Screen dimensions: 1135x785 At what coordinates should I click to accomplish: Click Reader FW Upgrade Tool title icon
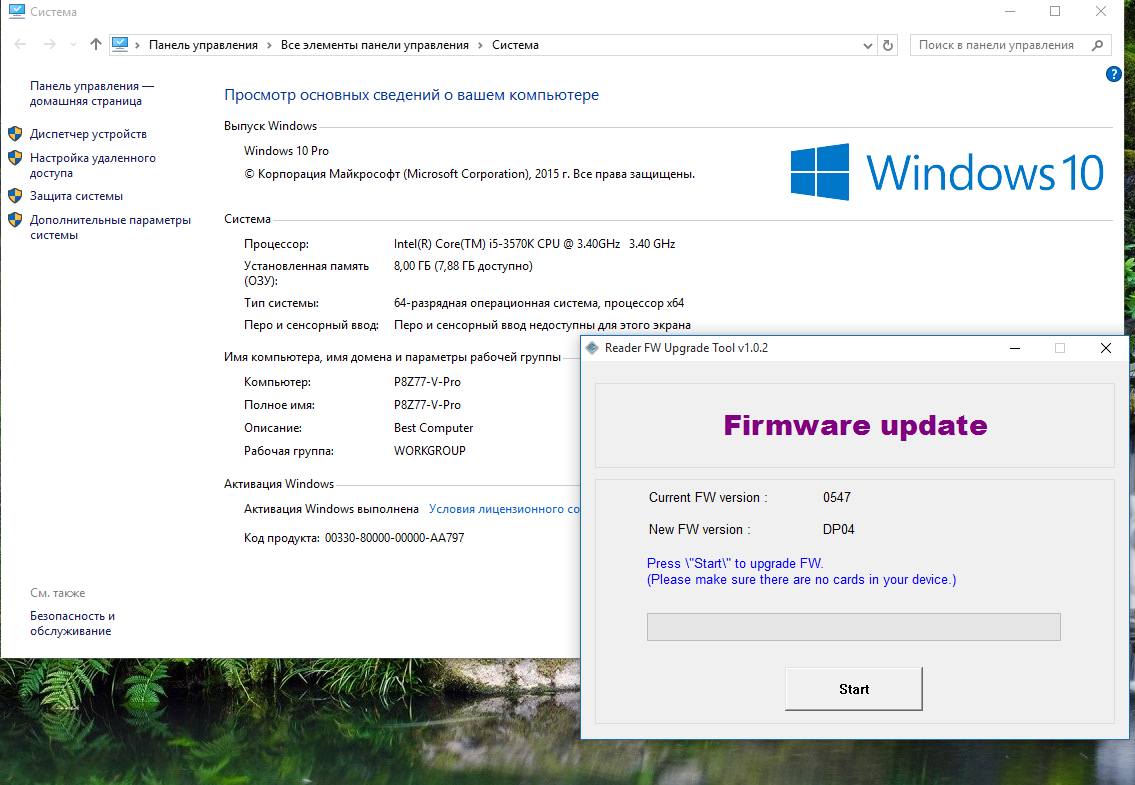592,348
